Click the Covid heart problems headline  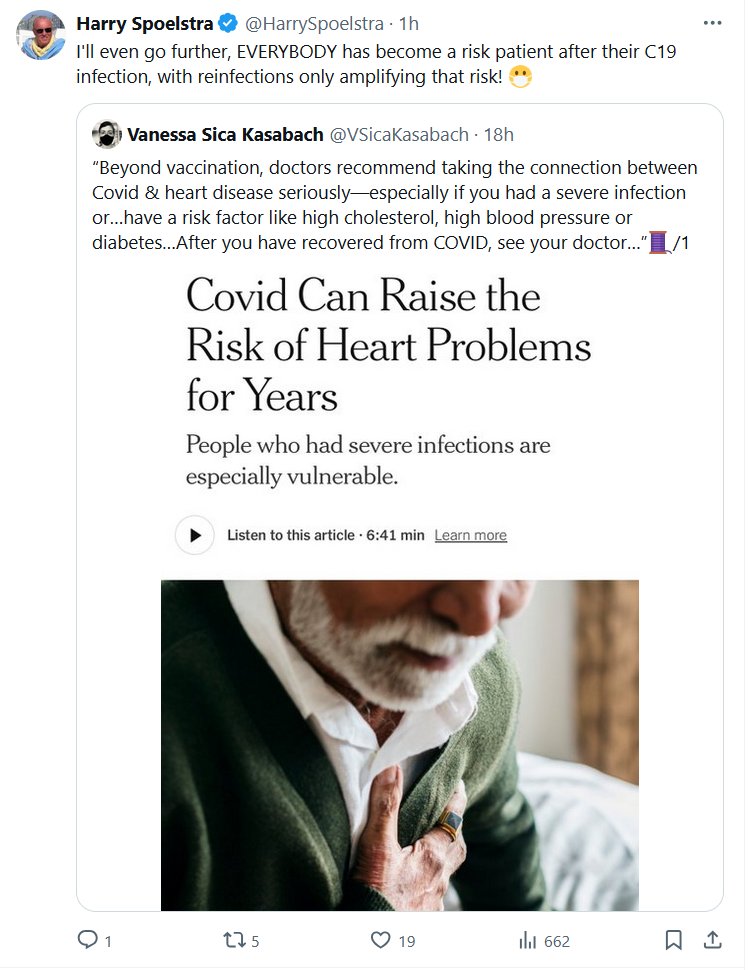click(x=388, y=345)
